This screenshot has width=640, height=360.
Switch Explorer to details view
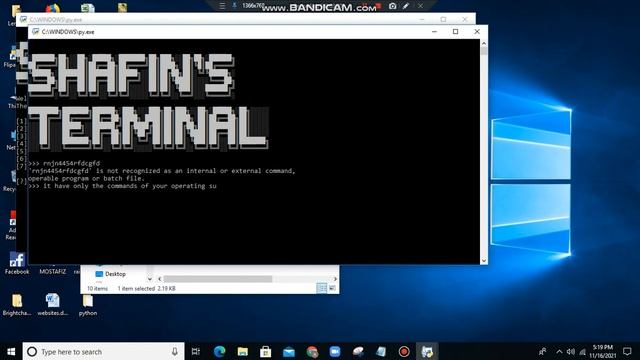322,288
